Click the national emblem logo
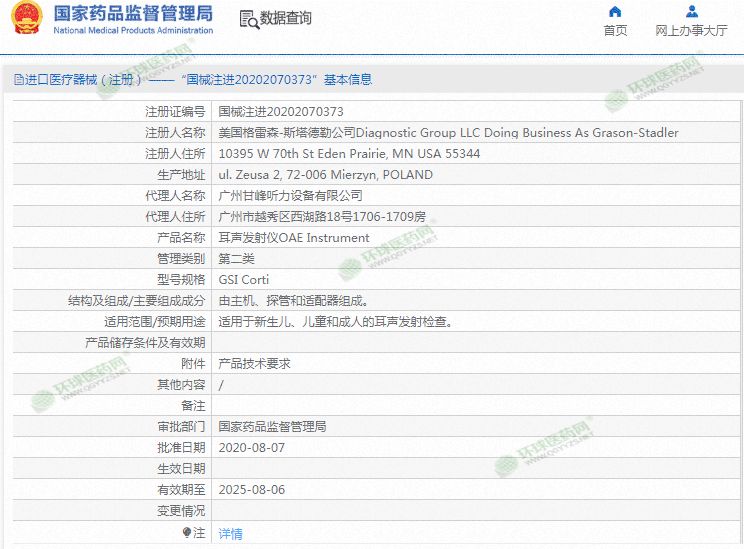The height and width of the screenshot is (549, 744). pyautogui.click(x=23, y=20)
